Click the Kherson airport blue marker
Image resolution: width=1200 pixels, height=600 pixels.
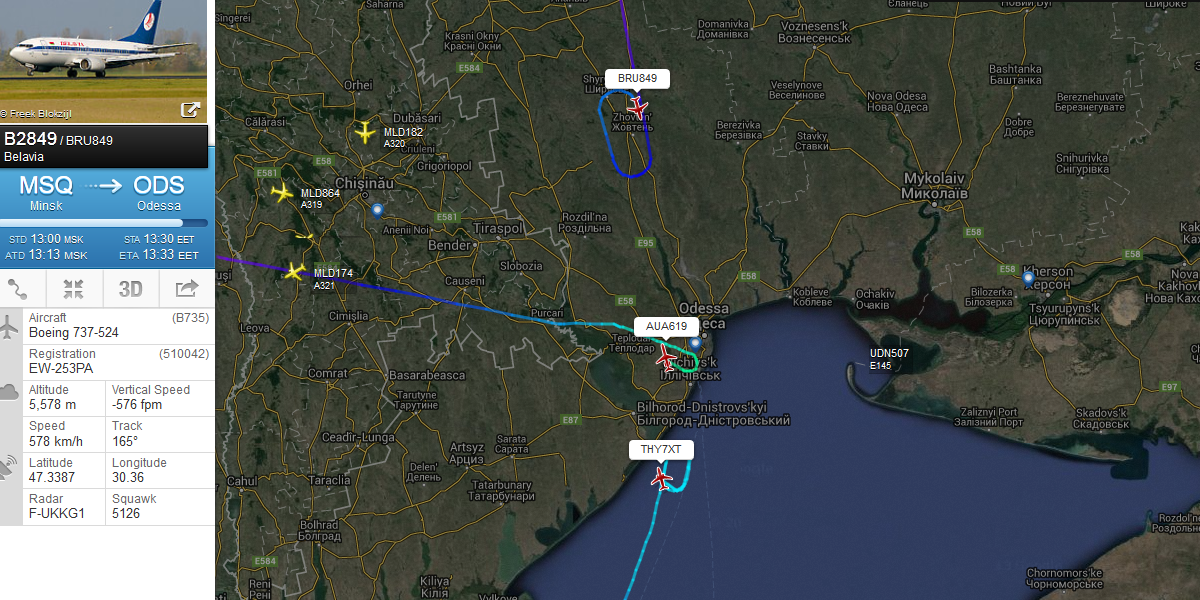pos(1028,277)
